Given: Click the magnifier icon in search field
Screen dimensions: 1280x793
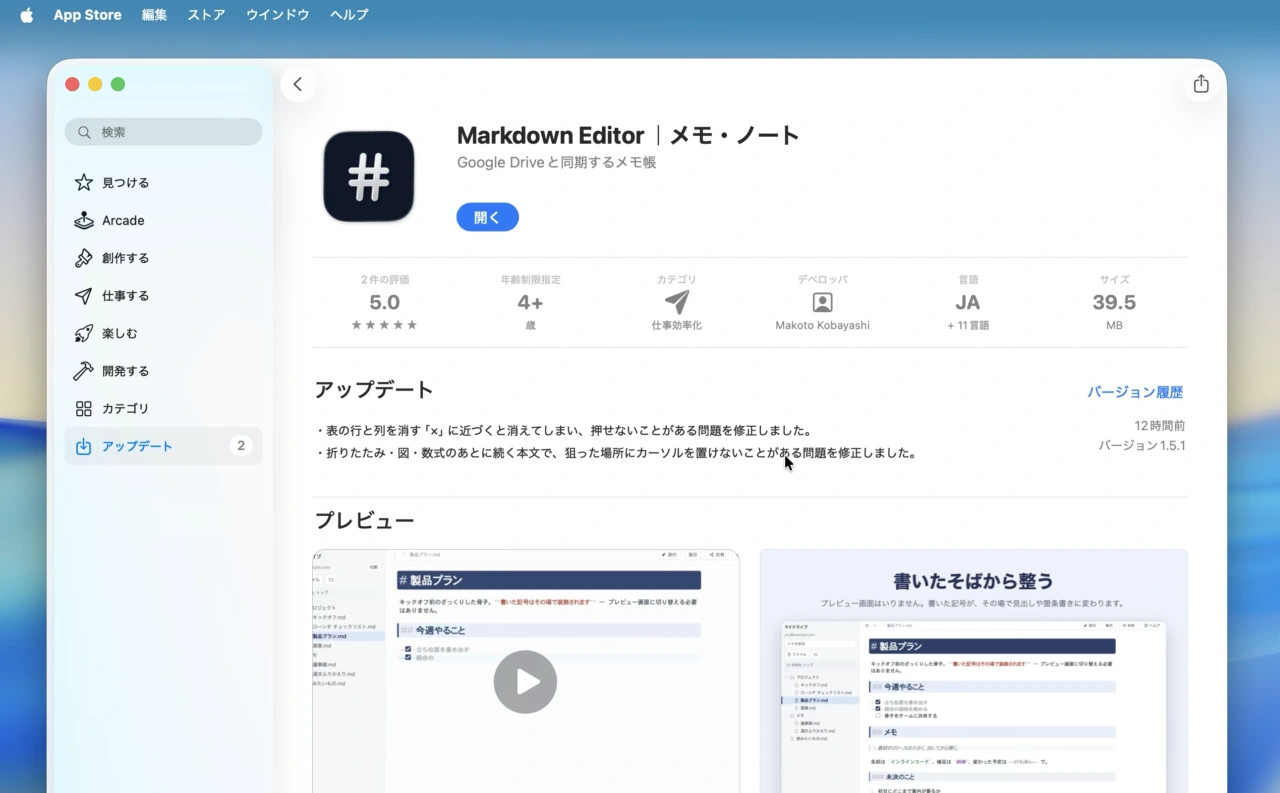Looking at the screenshot, I should pyautogui.click(x=84, y=132).
